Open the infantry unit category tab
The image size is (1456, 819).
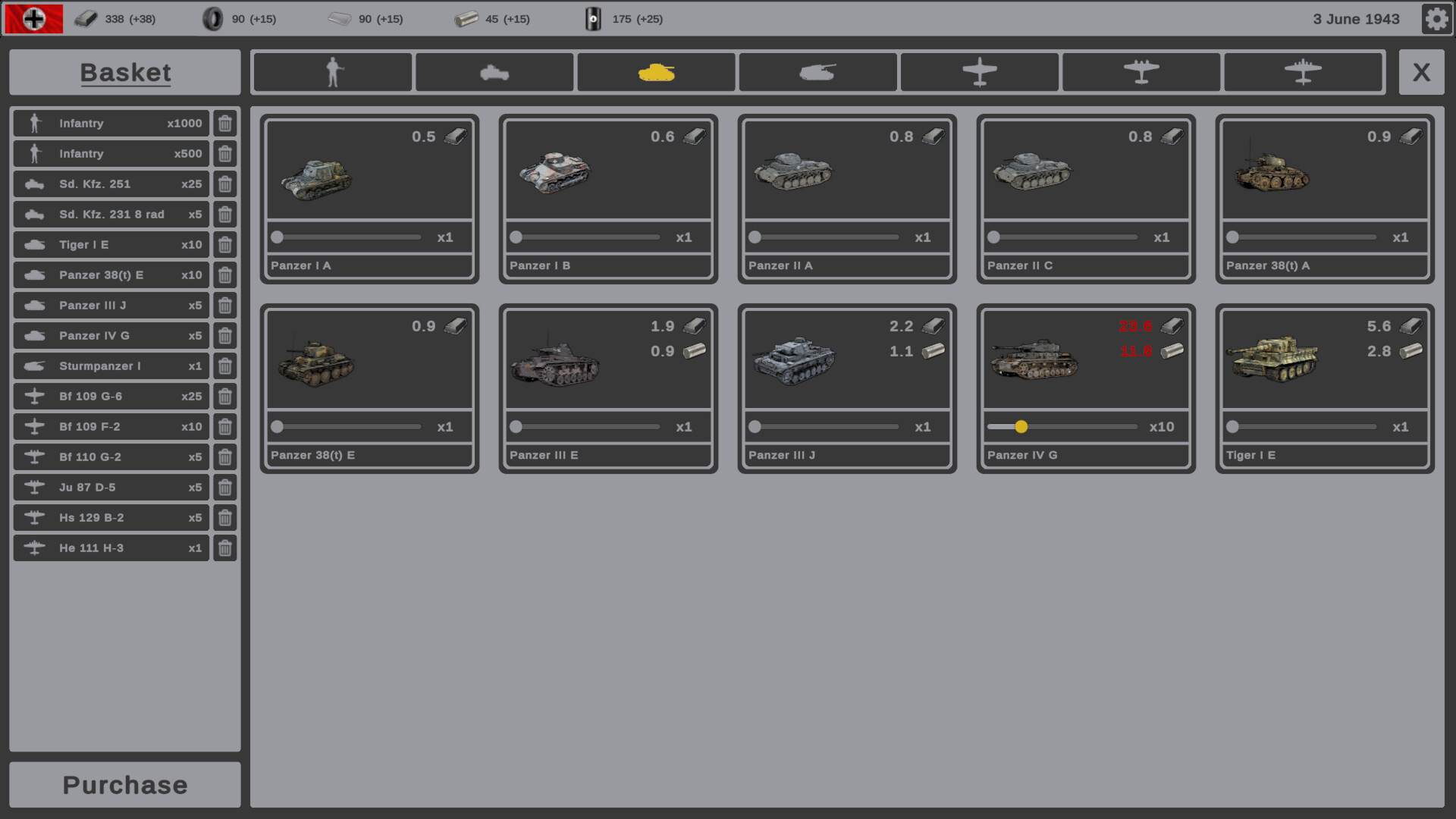click(333, 73)
